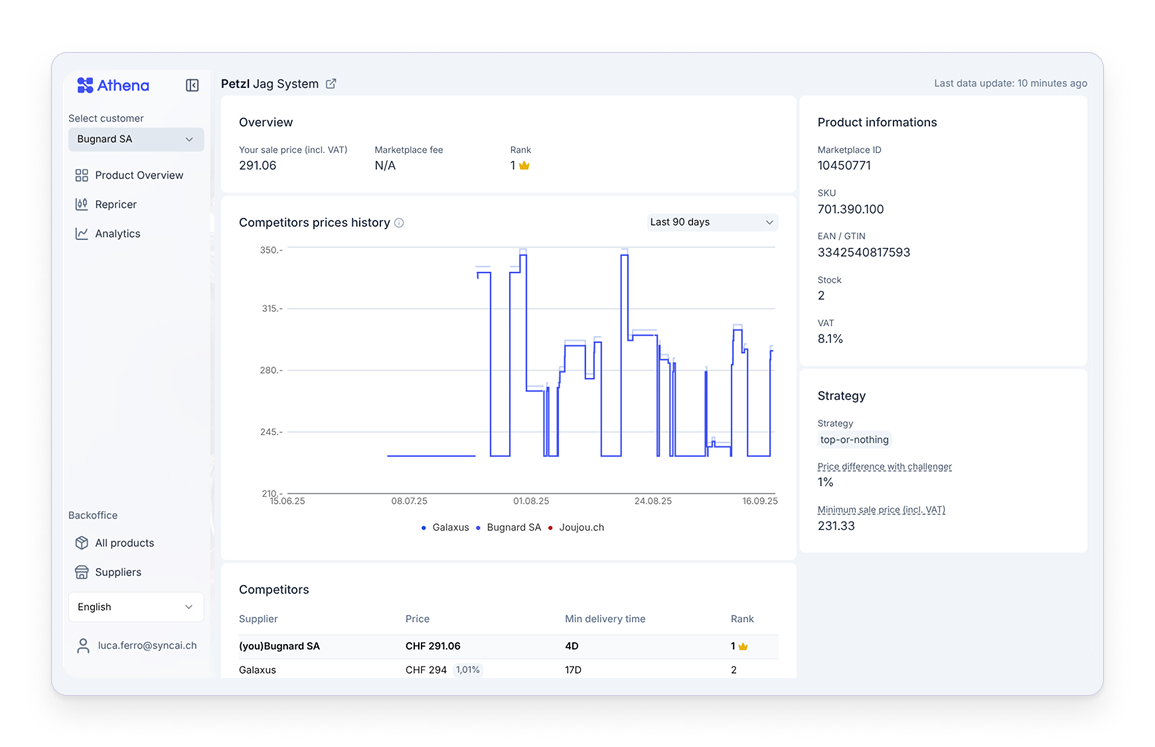Click the CHF 291.06 price cell

click(x=432, y=646)
